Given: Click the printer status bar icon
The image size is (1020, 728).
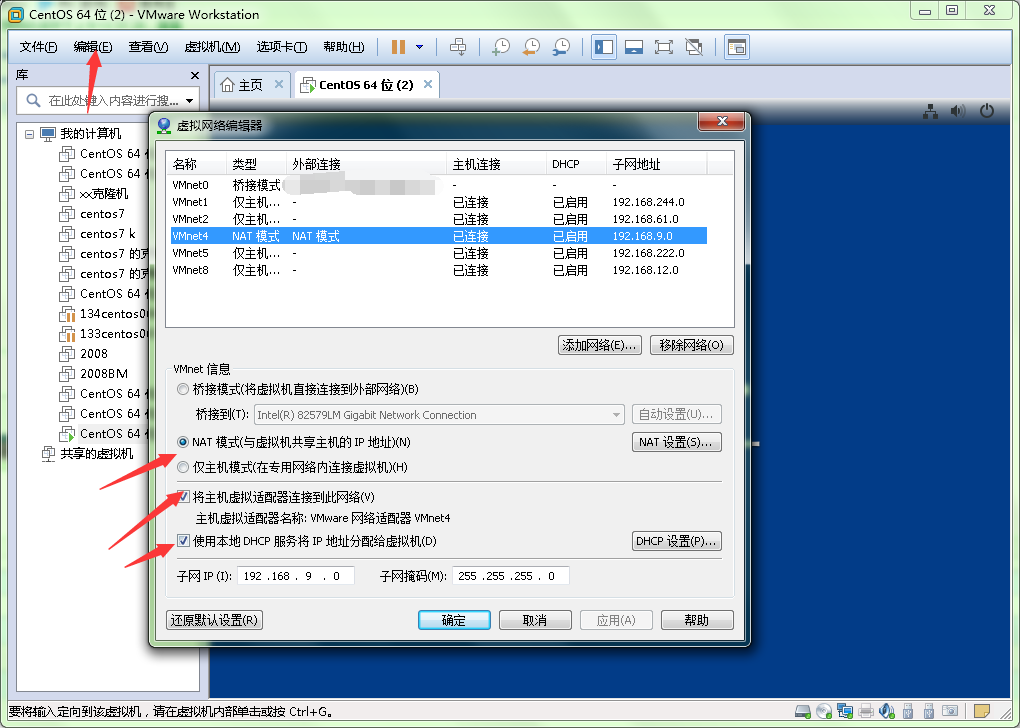Looking at the screenshot, I should tap(866, 711).
